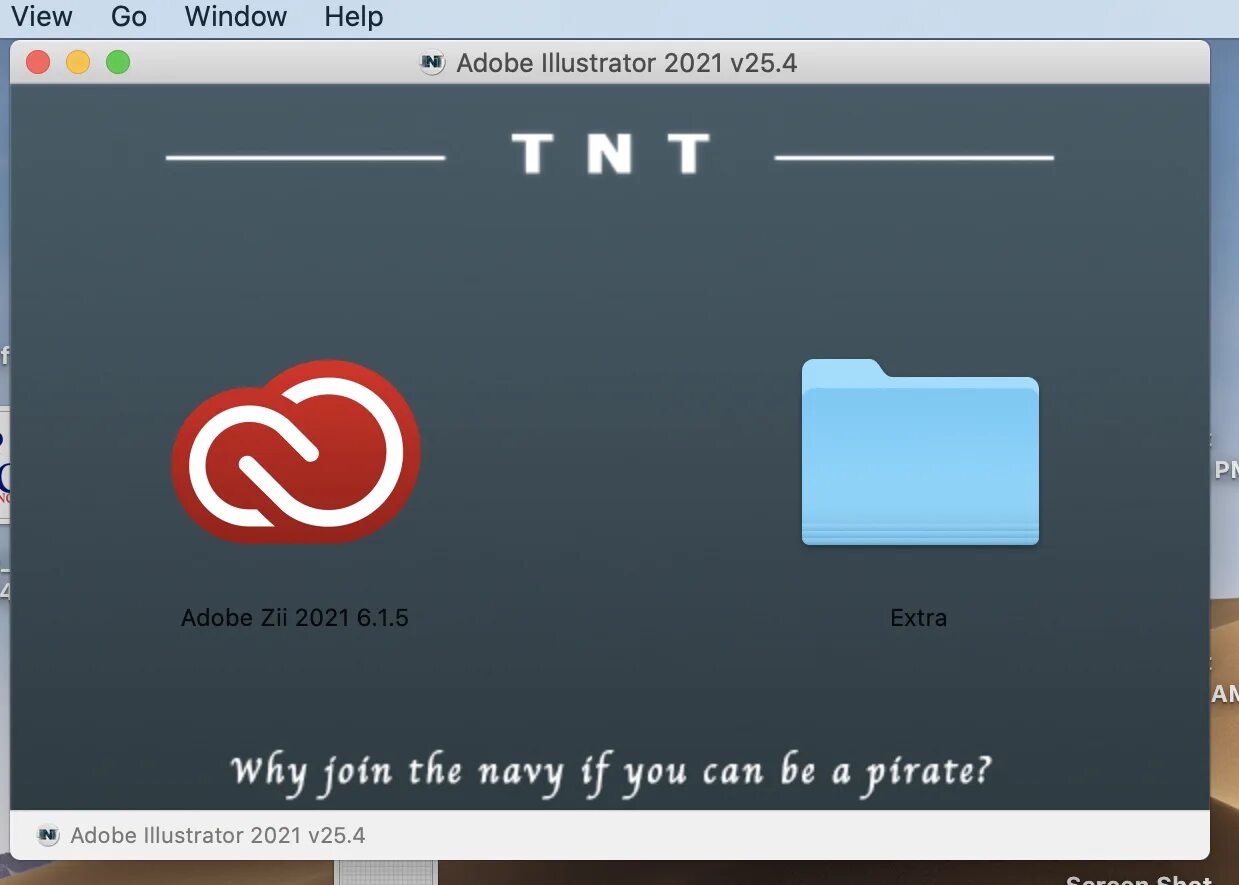
Task: Select the Adobe Zii 2021 6.1.5 app icon
Action: click(296, 452)
